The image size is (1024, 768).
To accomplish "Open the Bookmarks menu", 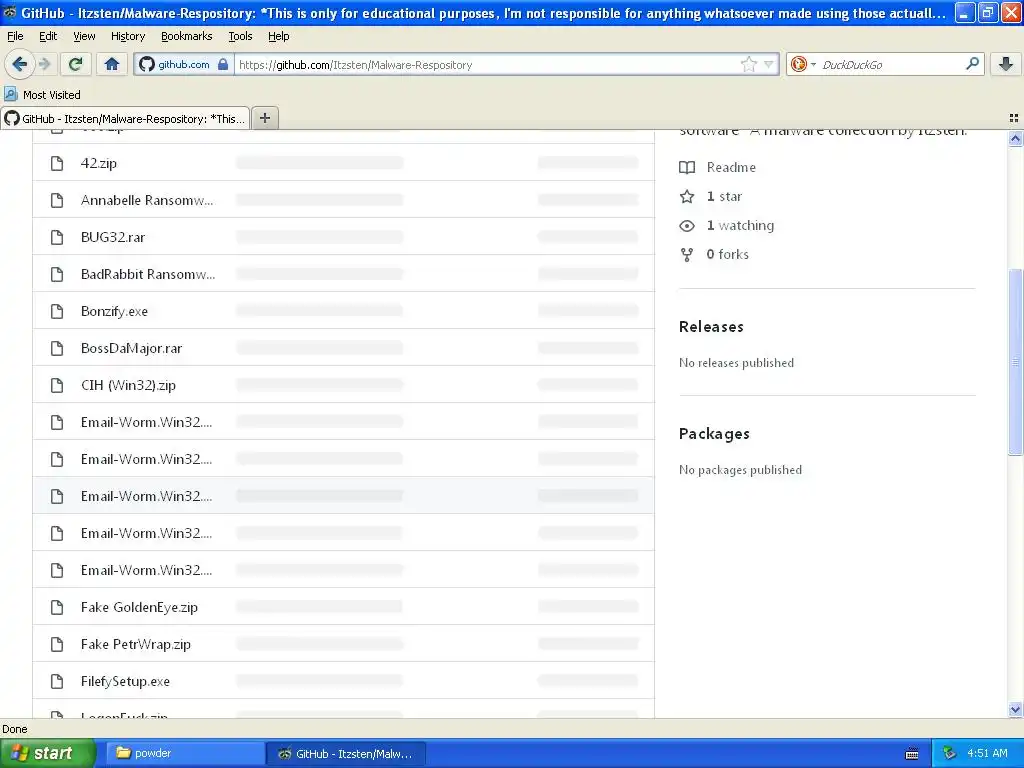I will (186, 36).
